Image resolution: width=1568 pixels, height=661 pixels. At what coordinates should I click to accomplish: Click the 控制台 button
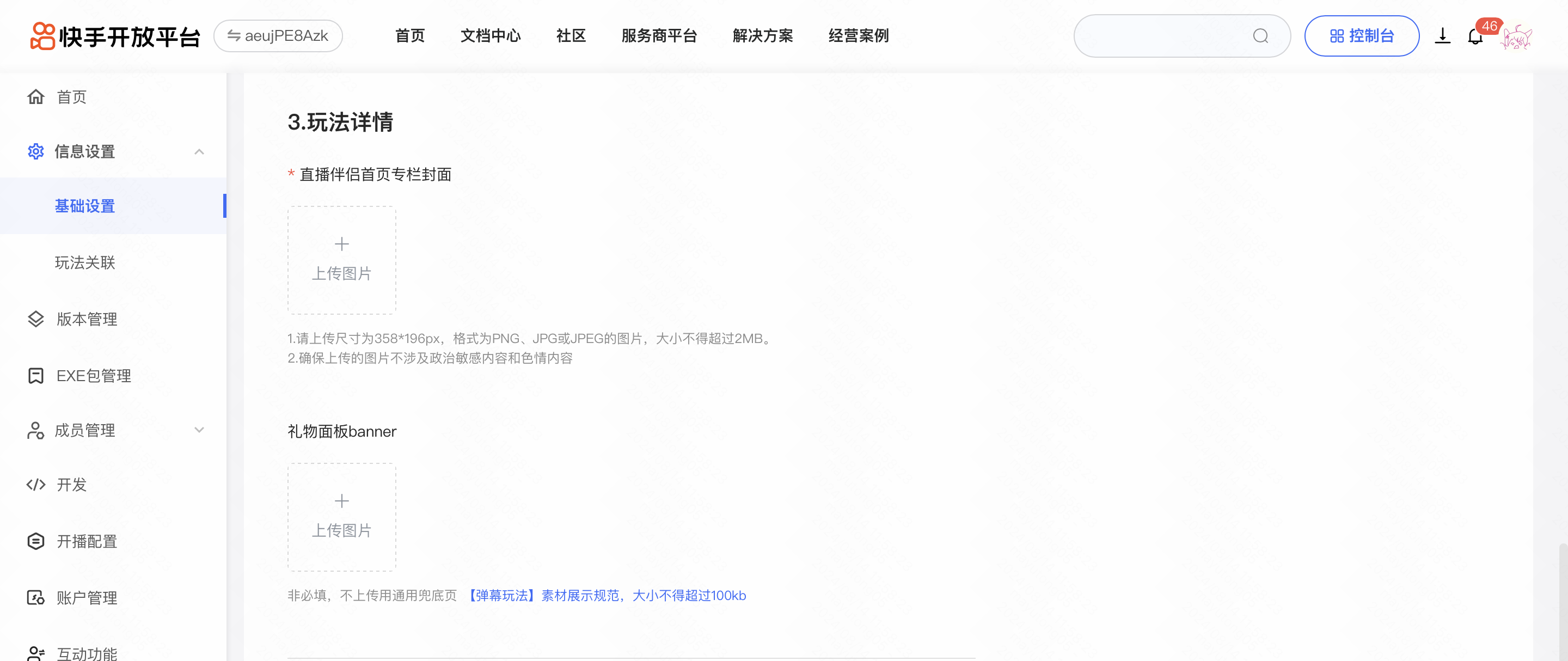click(x=1362, y=36)
